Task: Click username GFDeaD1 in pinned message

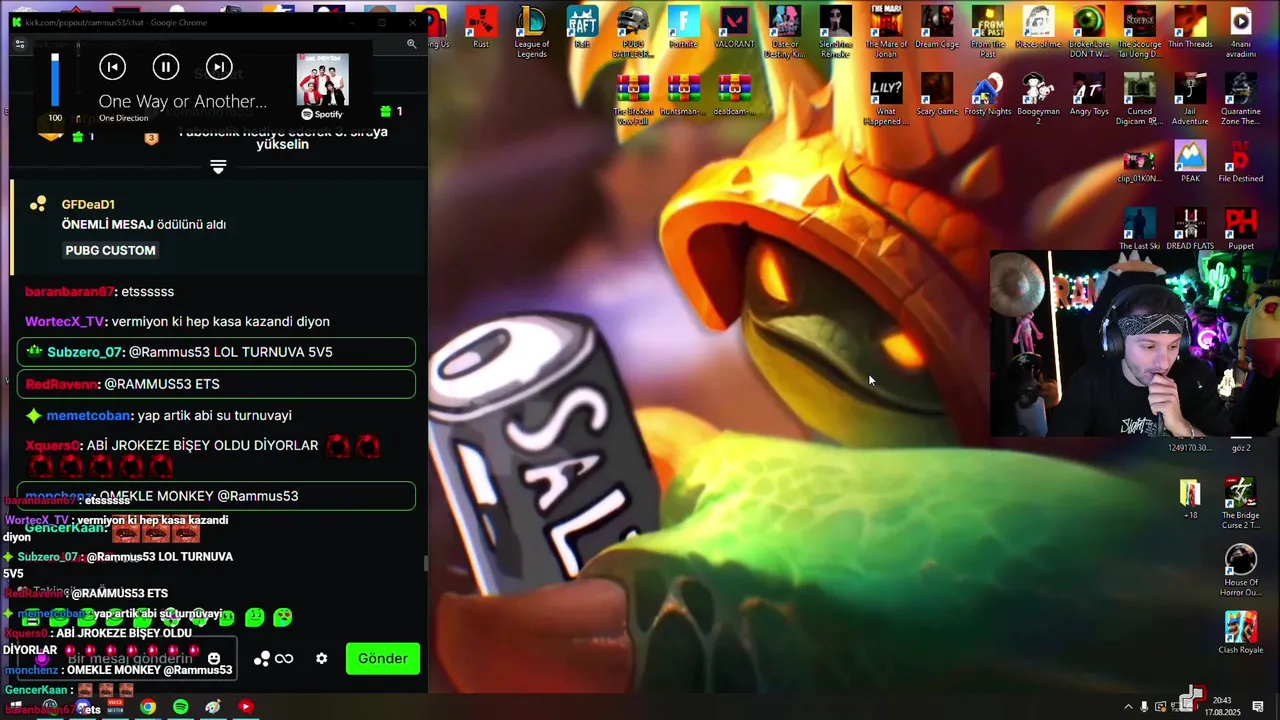Action: (88, 204)
